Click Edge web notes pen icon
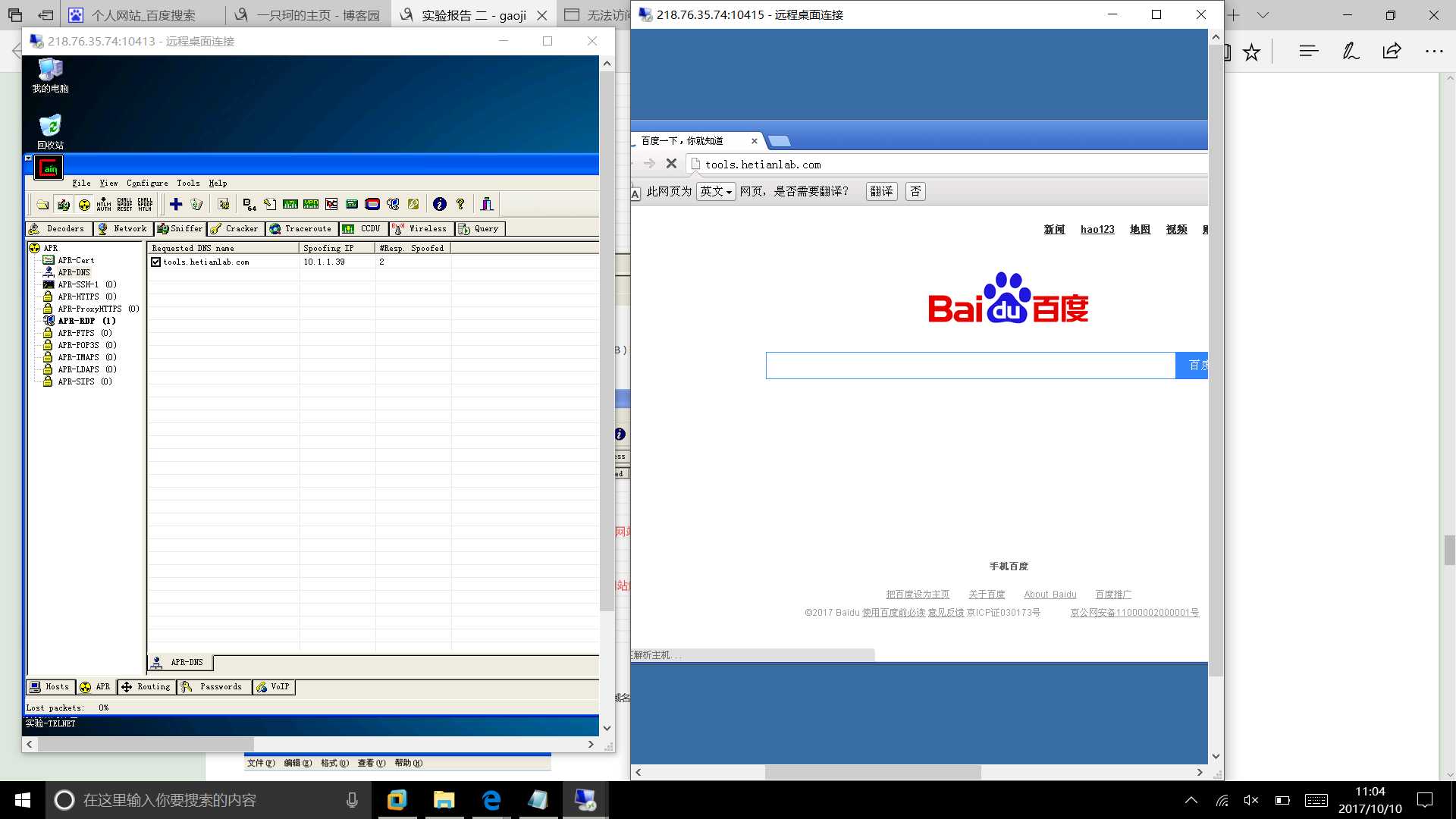 1351,52
